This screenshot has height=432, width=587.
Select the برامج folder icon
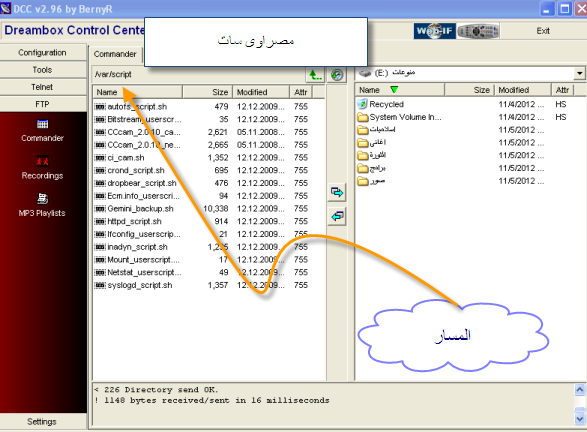362,168
